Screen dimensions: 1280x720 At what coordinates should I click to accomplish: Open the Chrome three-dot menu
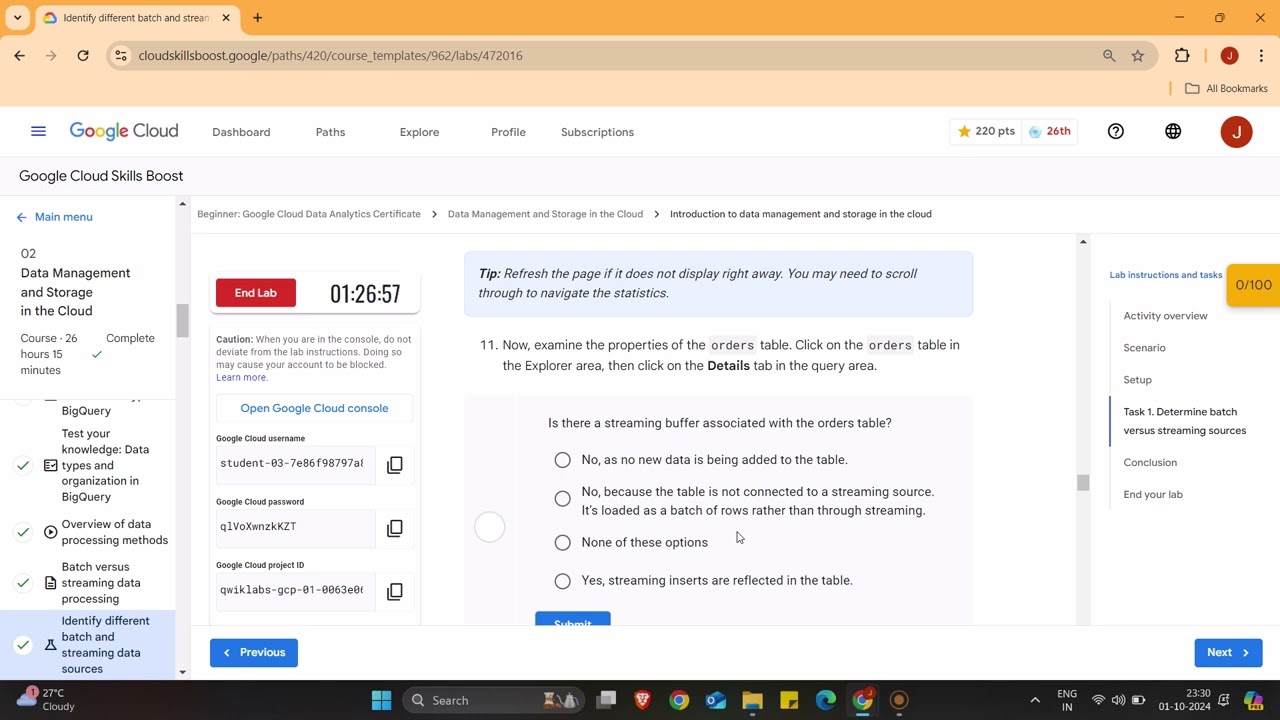[1261, 56]
